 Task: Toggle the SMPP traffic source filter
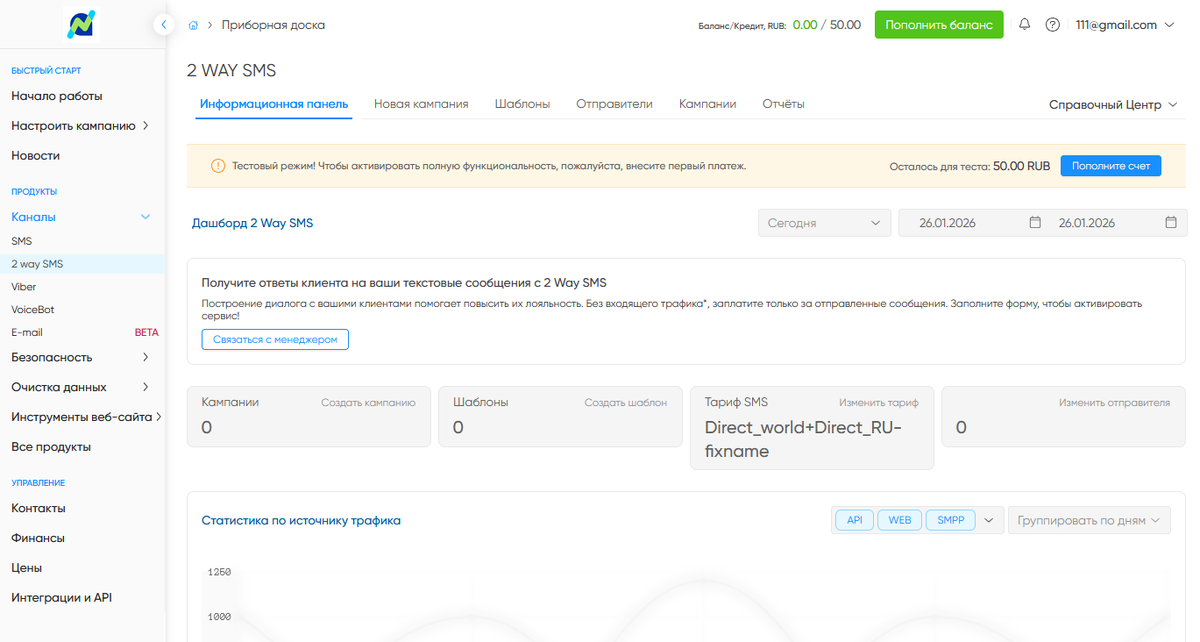[950, 520]
